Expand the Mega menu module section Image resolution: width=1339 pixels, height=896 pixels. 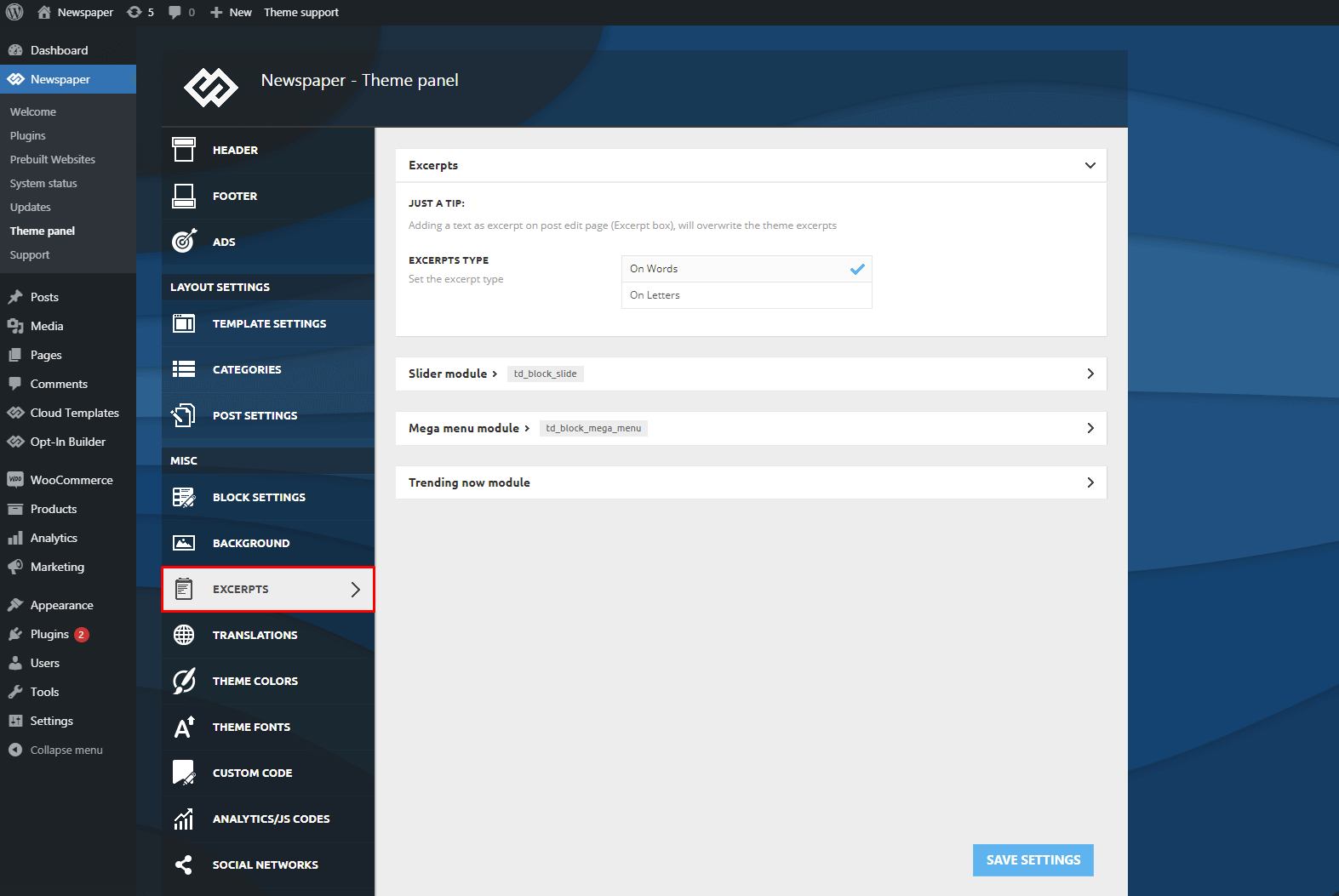pos(751,428)
